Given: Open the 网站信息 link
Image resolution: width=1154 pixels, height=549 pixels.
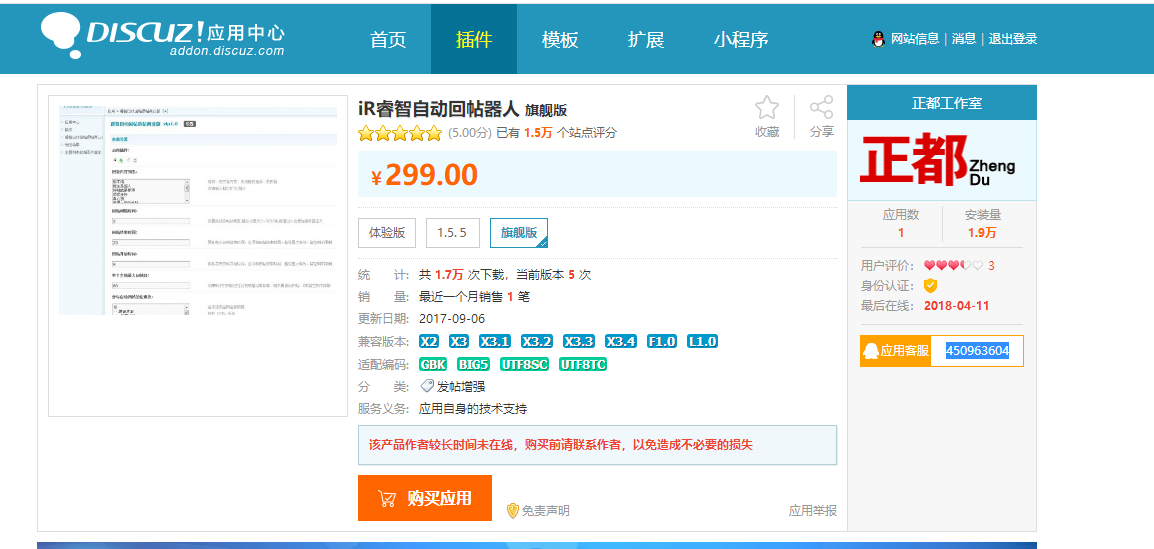Looking at the screenshot, I should (x=915, y=39).
